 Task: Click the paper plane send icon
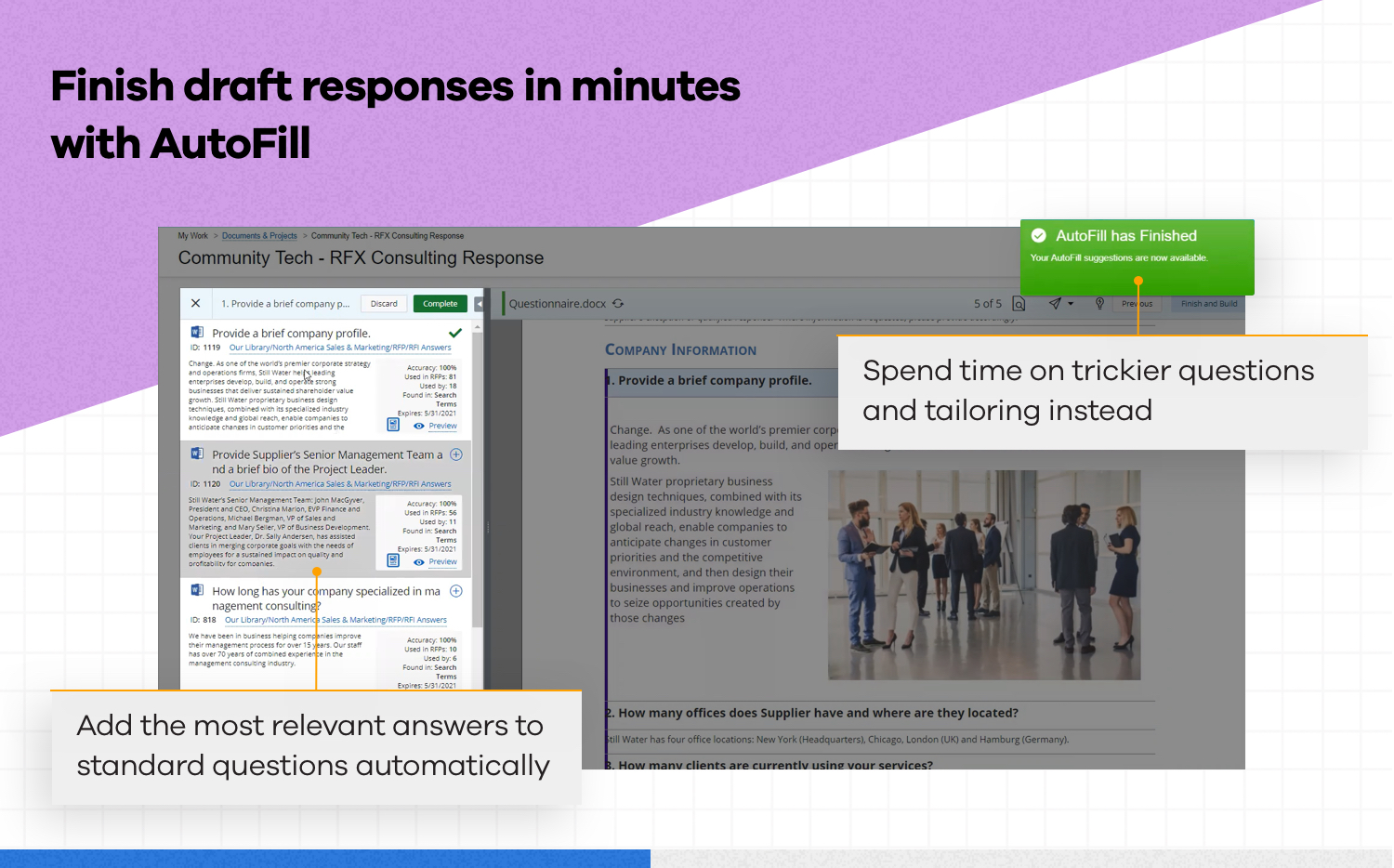tap(1055, 303)
